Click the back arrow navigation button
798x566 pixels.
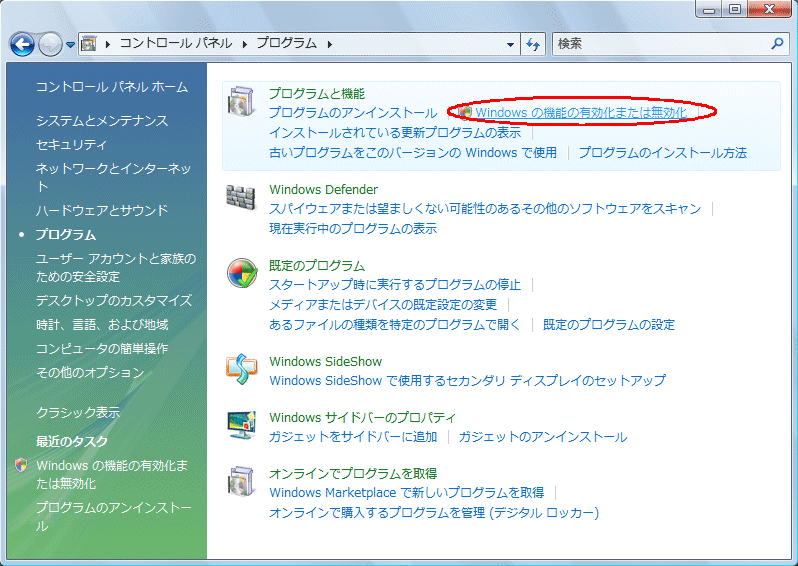click(22, 44)
